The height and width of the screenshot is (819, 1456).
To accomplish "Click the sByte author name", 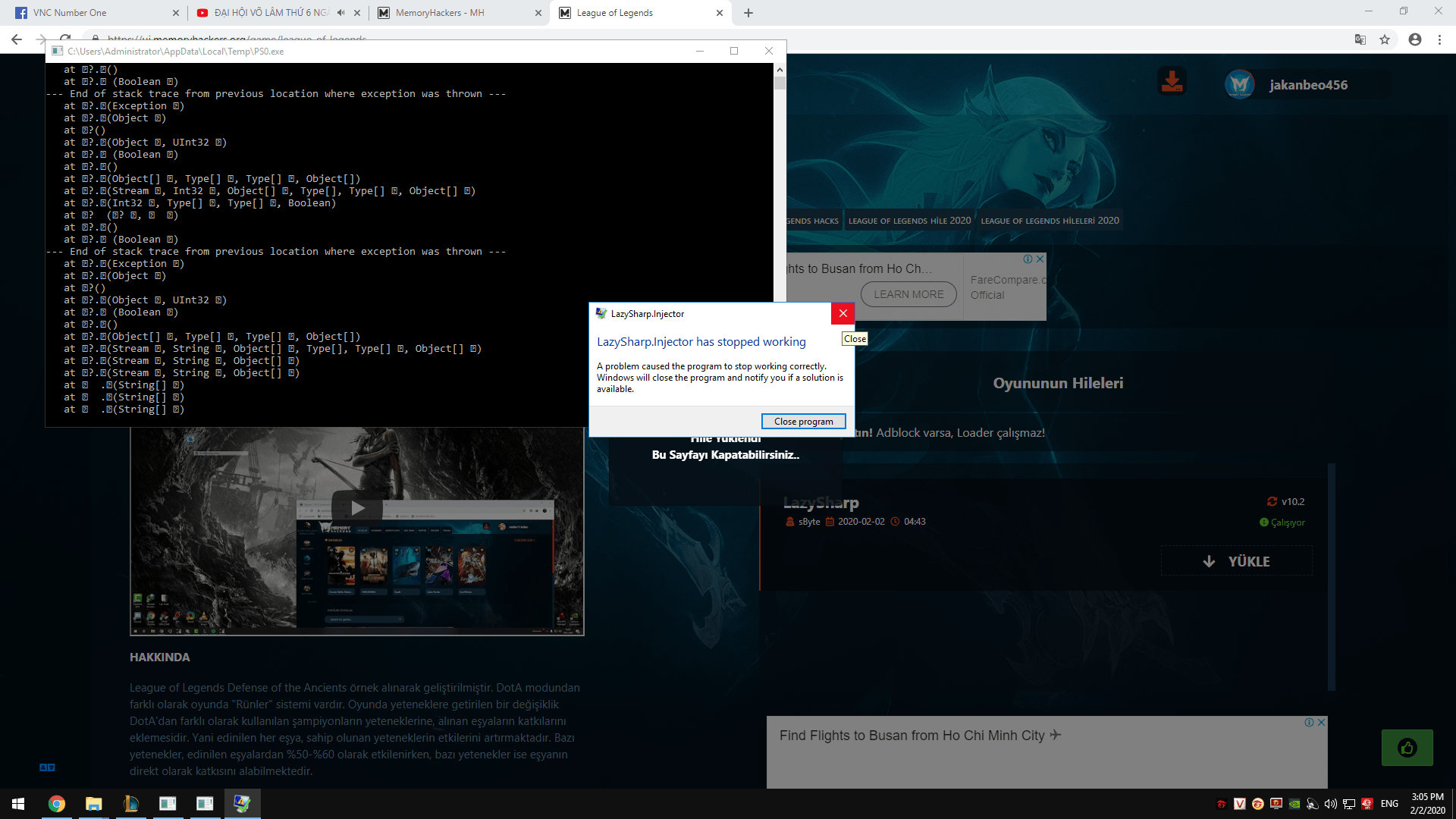I will pos(809,522).
